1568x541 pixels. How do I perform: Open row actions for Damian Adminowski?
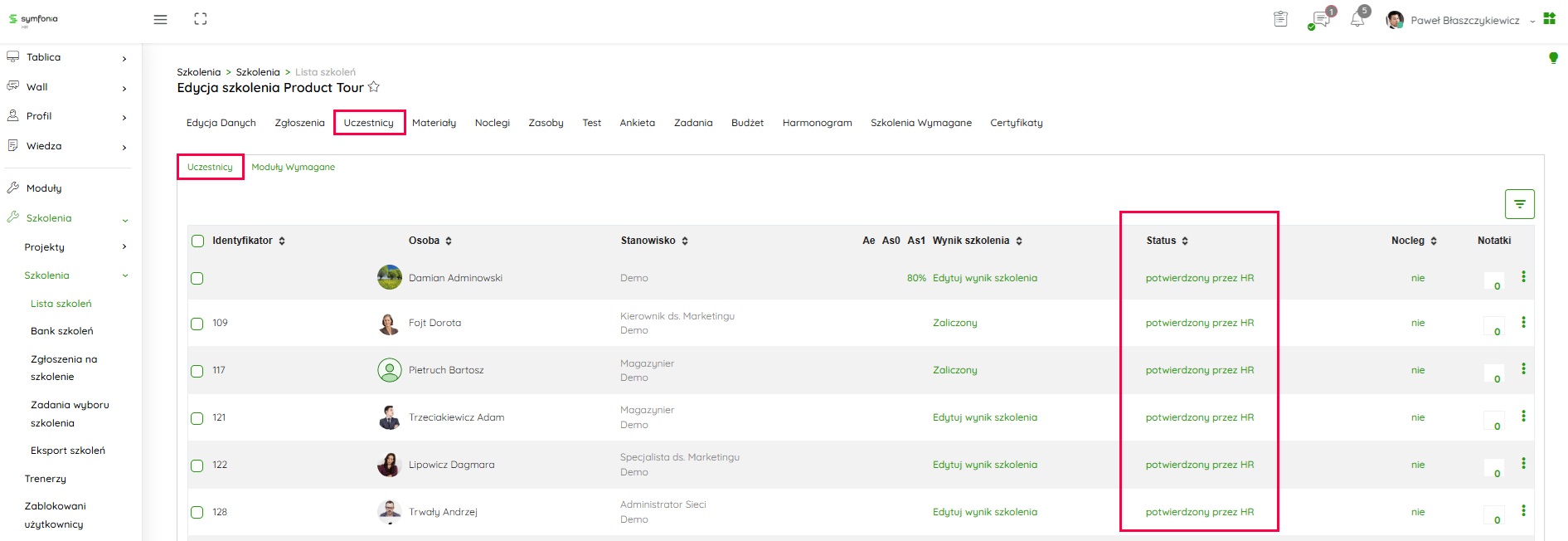click(x=1523, y=277)
